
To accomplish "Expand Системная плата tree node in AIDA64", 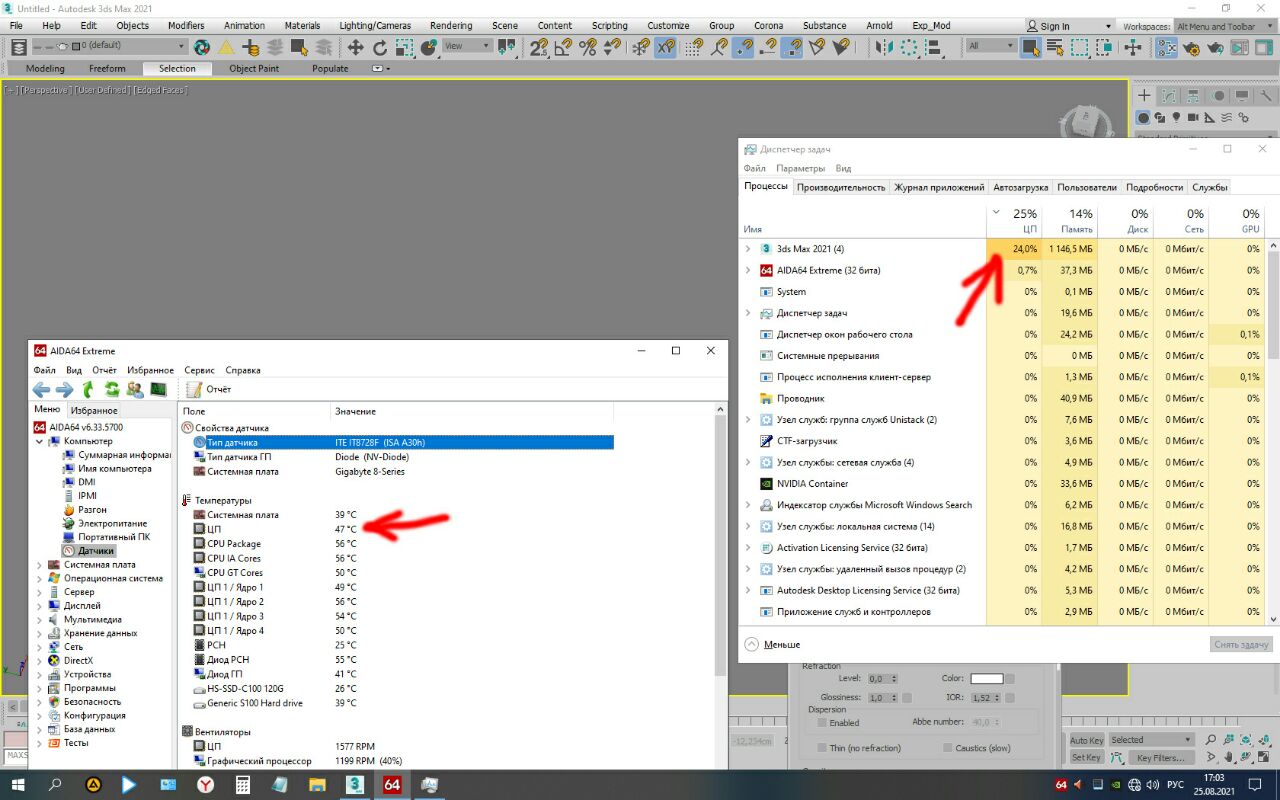I will (x=39, y=565).
